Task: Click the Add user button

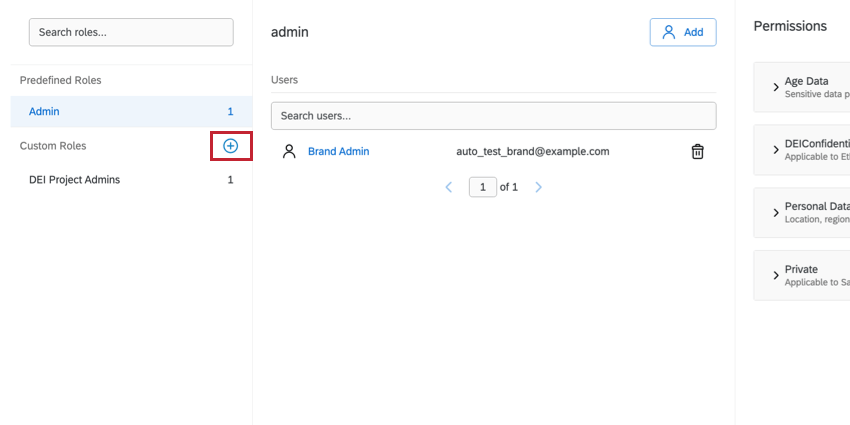Action: [x=683, y=32]
